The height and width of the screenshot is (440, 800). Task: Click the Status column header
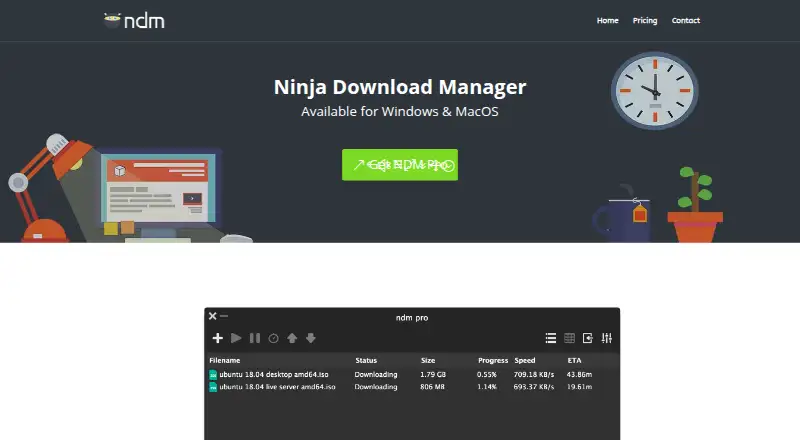pyautogui.click(x=366, y=360)
